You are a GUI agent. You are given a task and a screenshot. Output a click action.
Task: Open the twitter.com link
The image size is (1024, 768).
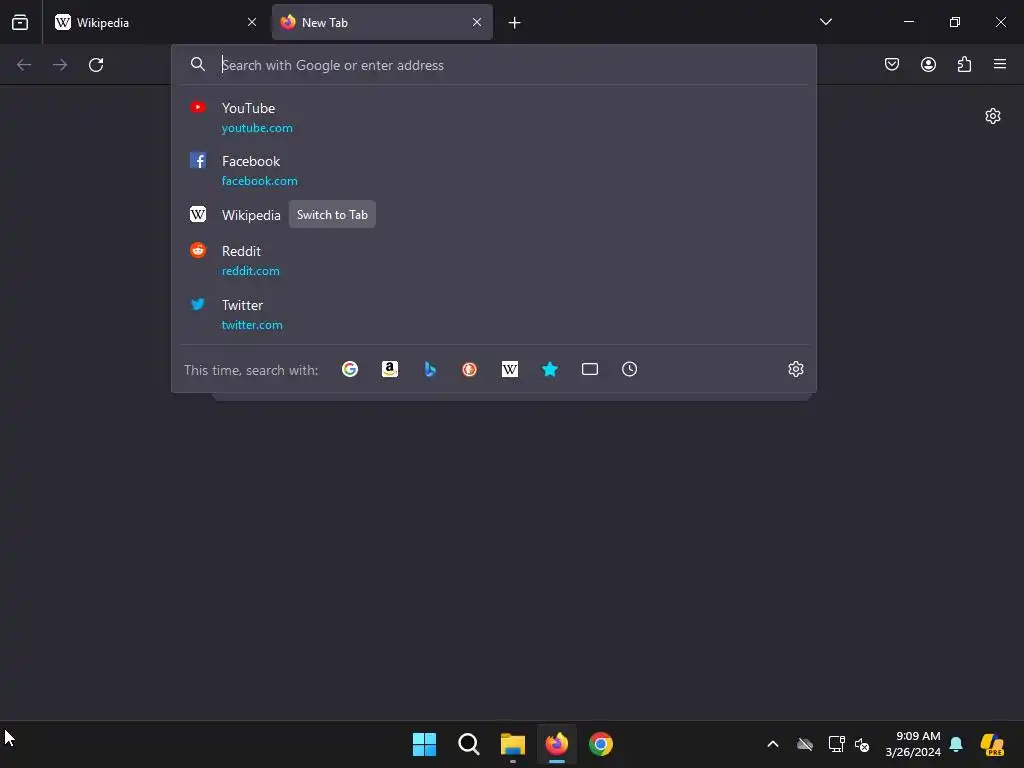coord(252,325)
